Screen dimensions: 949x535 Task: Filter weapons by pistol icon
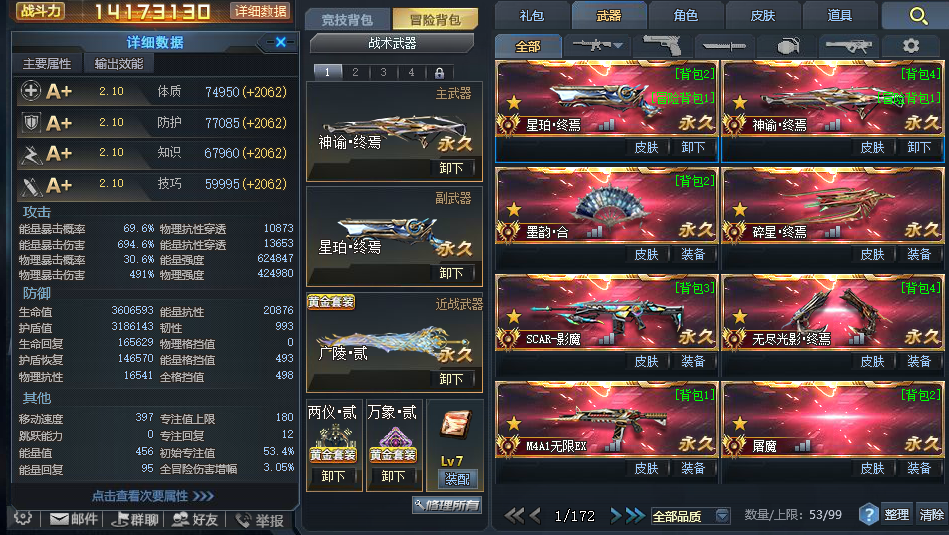coord(662,45)
